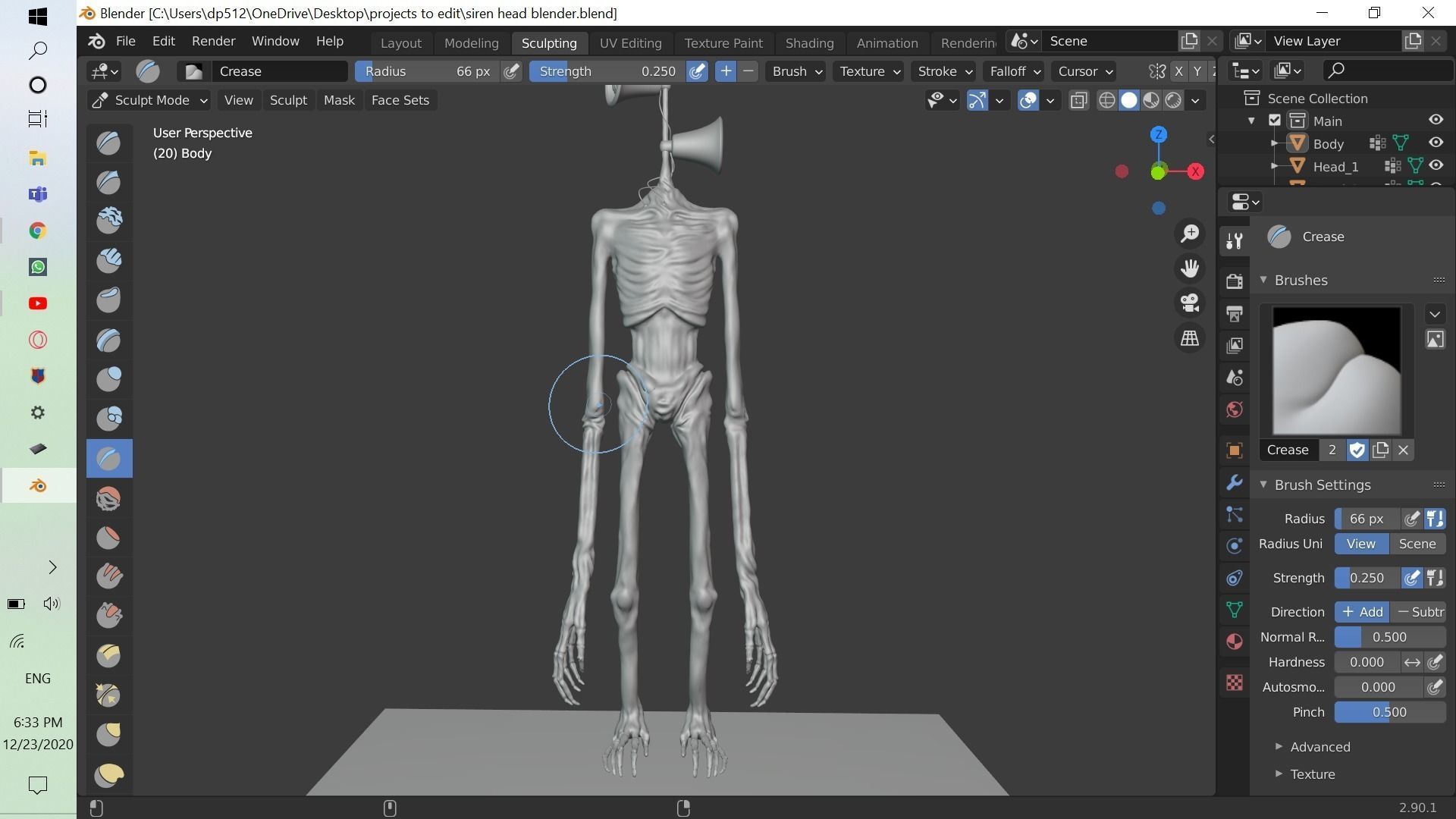Open Active Tool properties tab

1235,241
